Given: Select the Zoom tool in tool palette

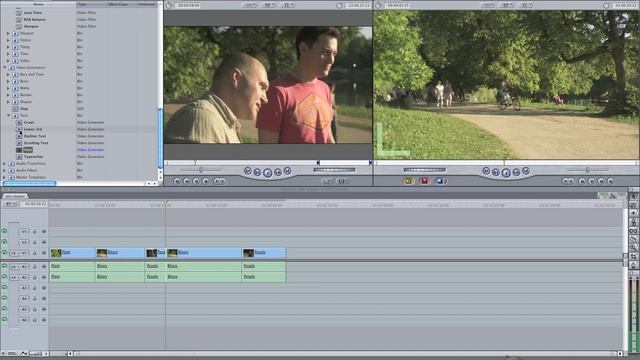Looking at the screenshot, I should [633, 248].
